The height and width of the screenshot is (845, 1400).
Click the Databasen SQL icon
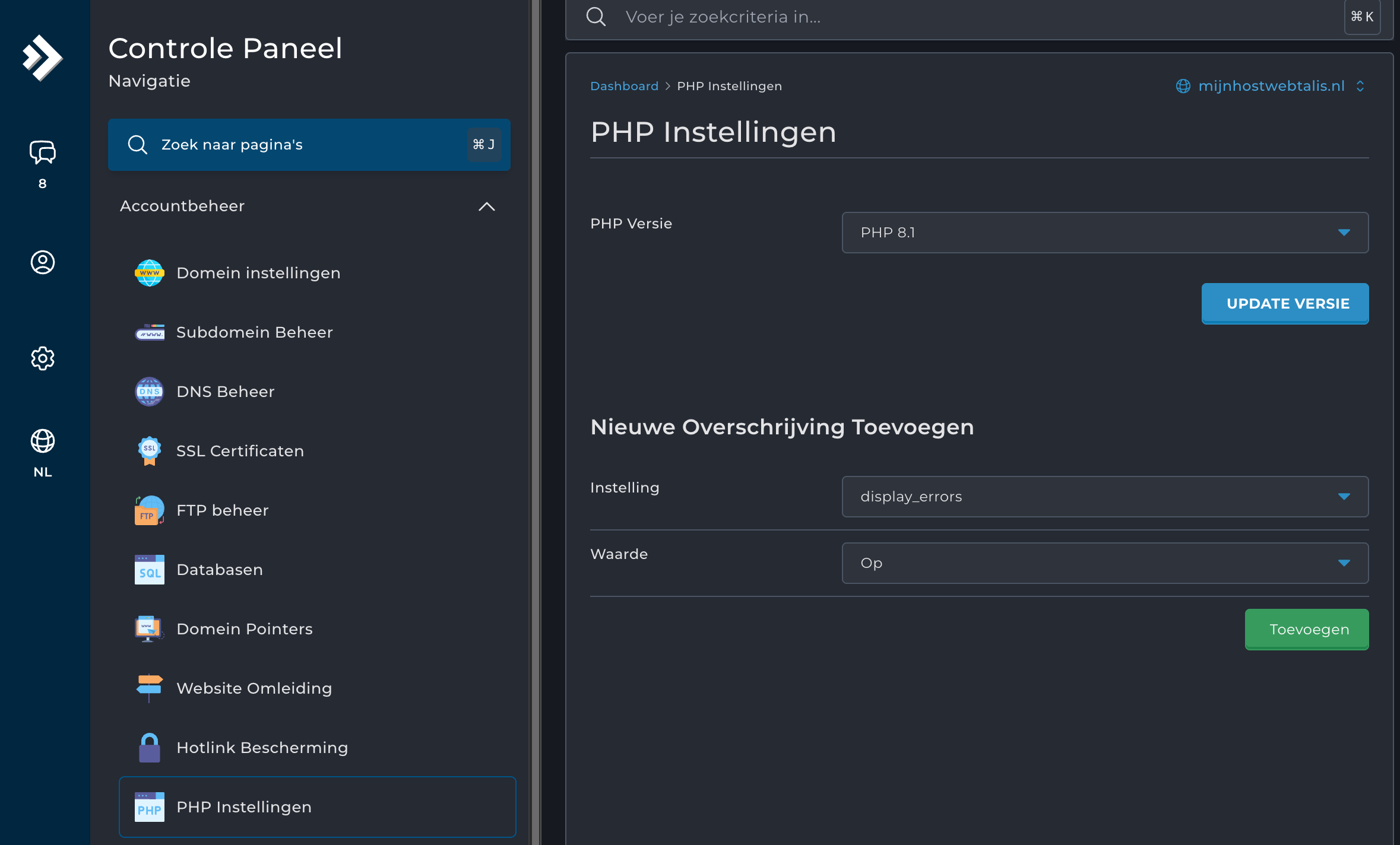tap(150, 570)
